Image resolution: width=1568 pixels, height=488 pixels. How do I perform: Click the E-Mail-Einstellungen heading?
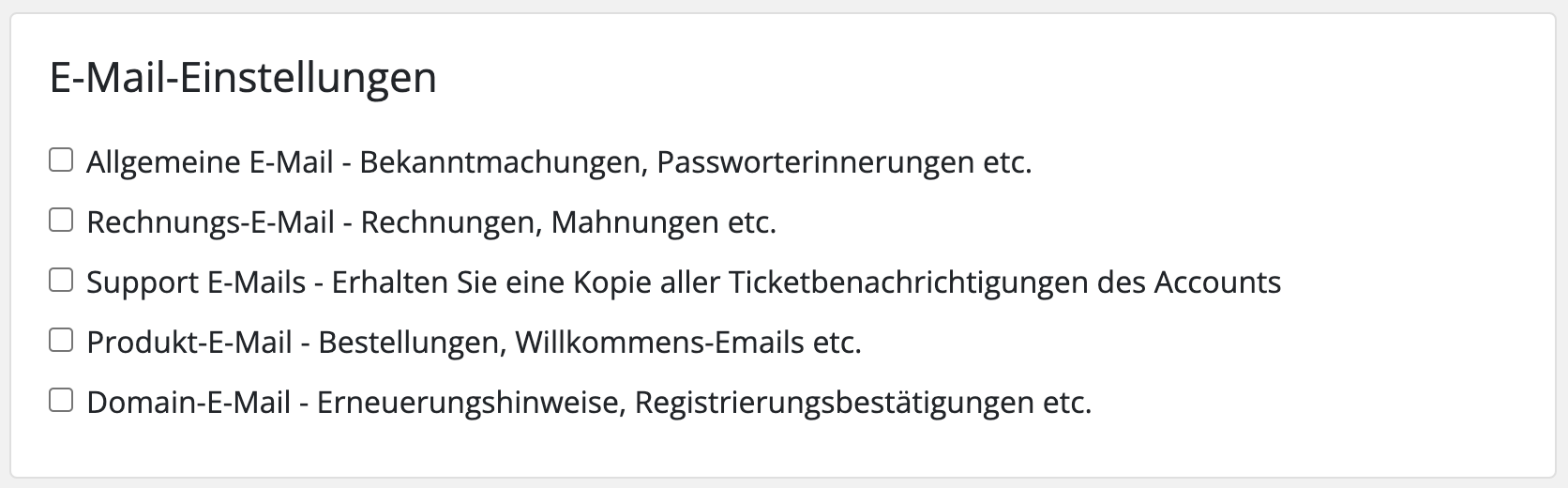click(243, 78)
